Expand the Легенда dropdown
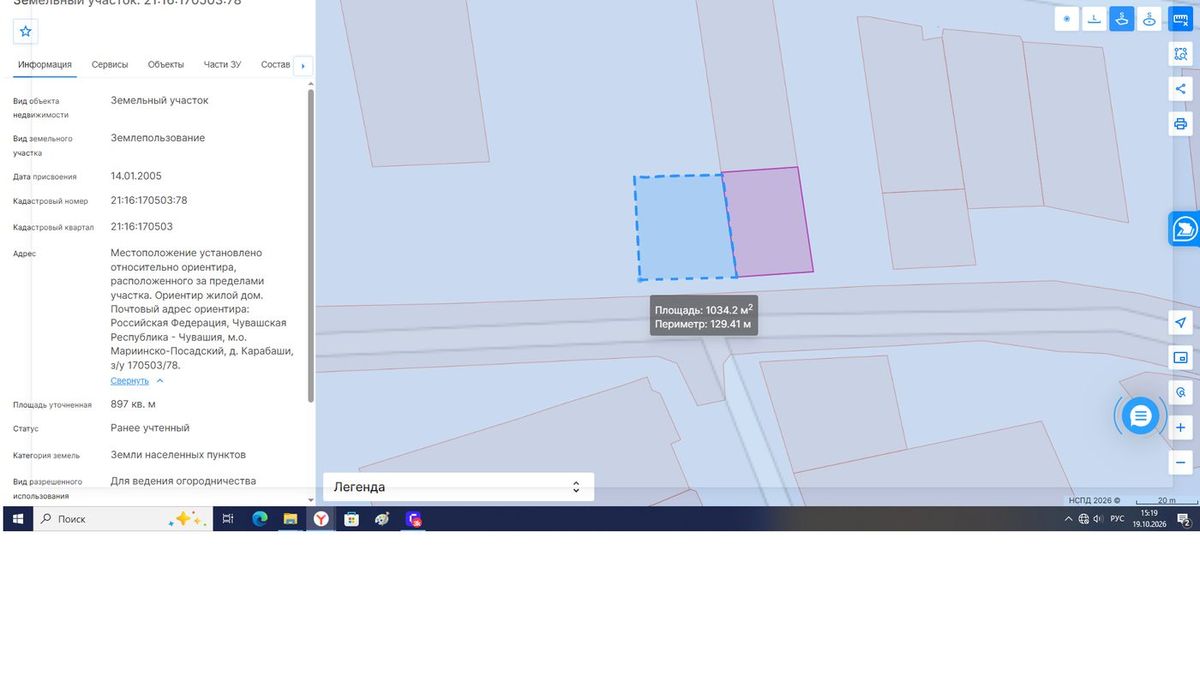 pos(458,487)
